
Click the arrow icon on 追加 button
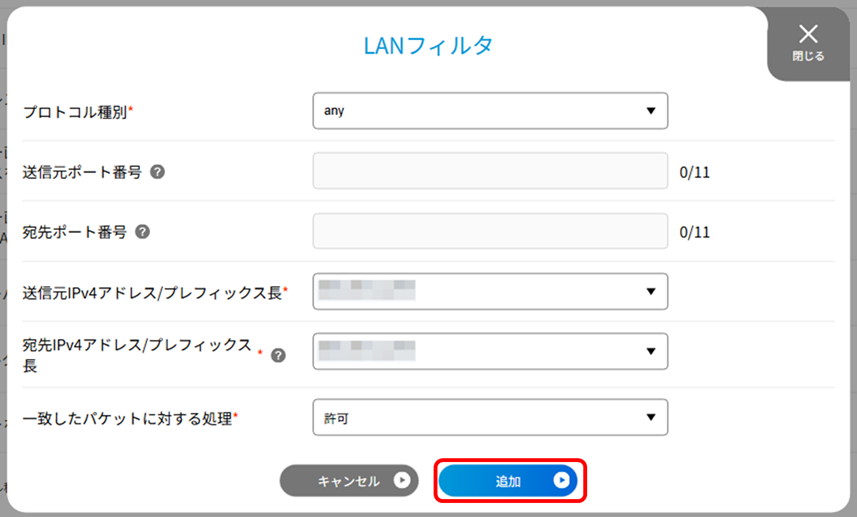562,481
